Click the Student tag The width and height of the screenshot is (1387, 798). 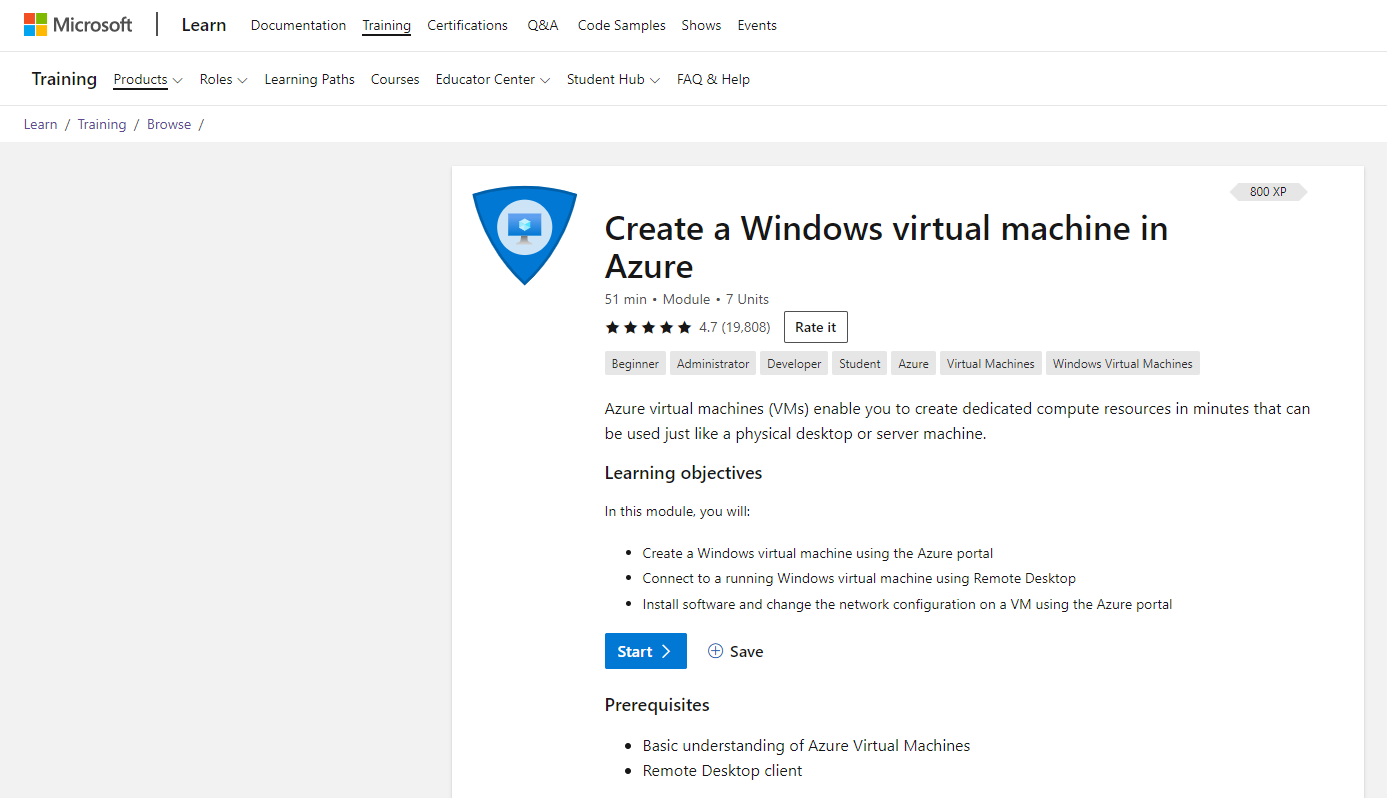coord(860,364)
